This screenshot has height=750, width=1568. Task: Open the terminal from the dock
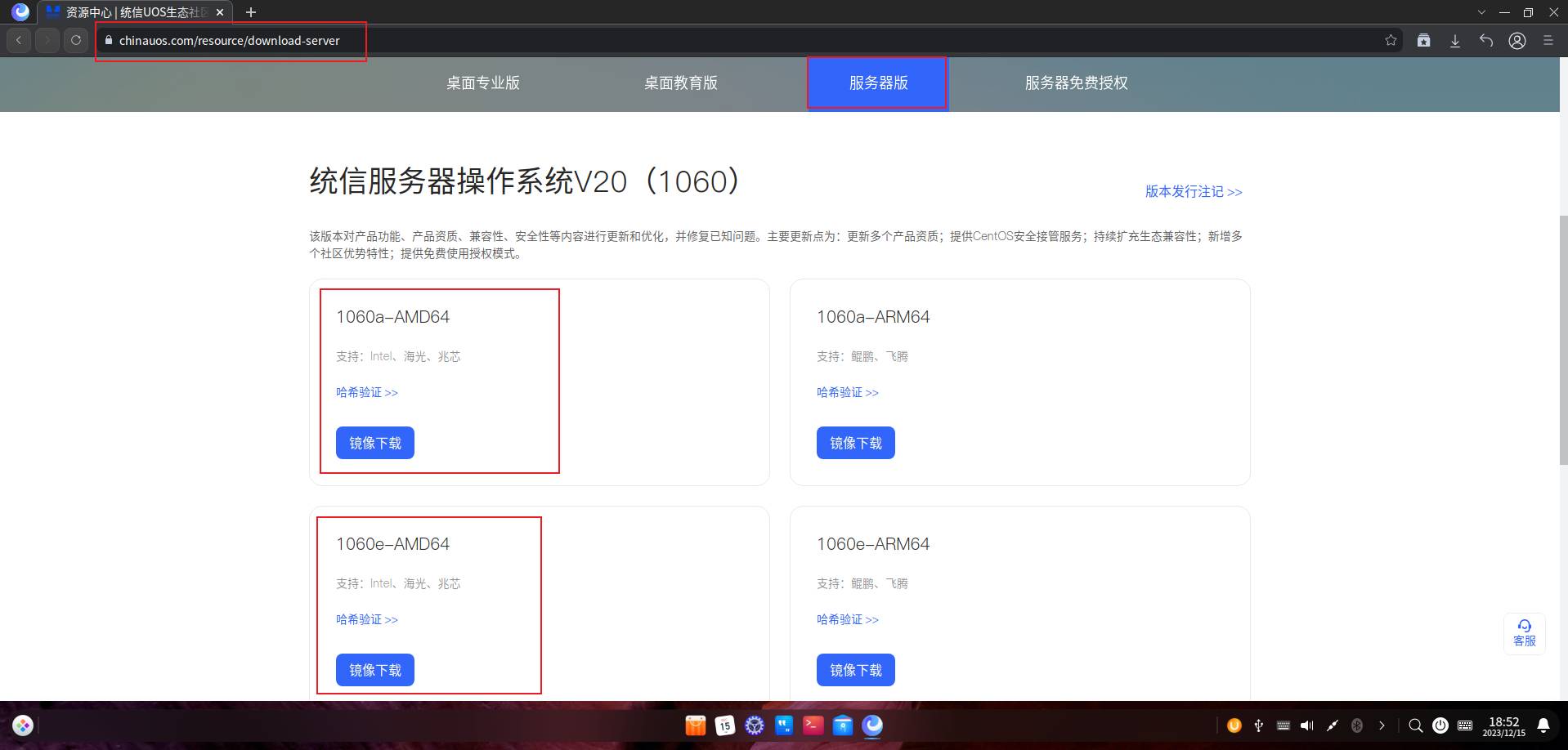(813, 725)
